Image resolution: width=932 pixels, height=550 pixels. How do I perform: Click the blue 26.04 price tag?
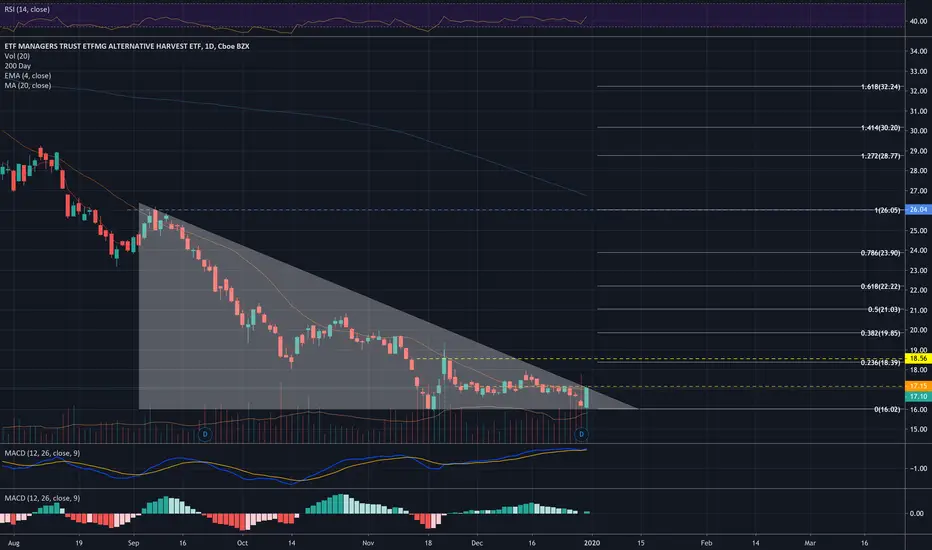pyautogui.click(x=918, y=209)
